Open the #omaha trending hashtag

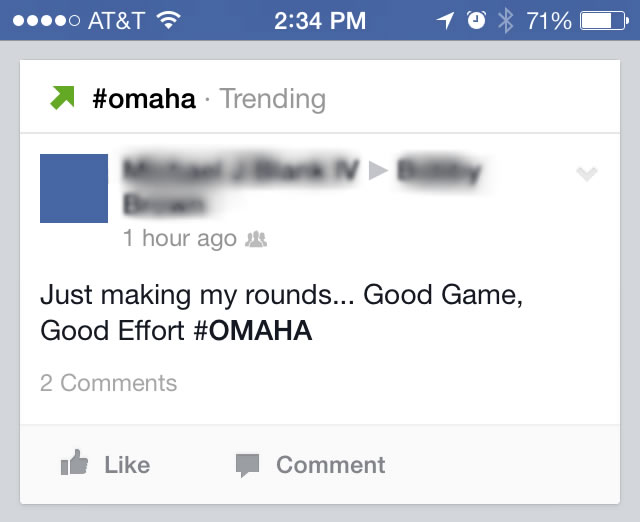coord(144,99)
